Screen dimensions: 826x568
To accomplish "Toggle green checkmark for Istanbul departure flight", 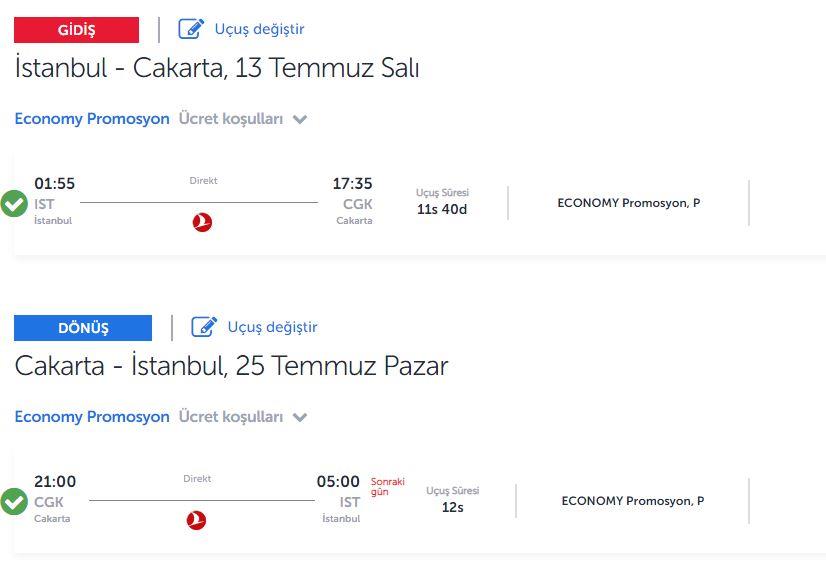I will click(x=14, y=203).
